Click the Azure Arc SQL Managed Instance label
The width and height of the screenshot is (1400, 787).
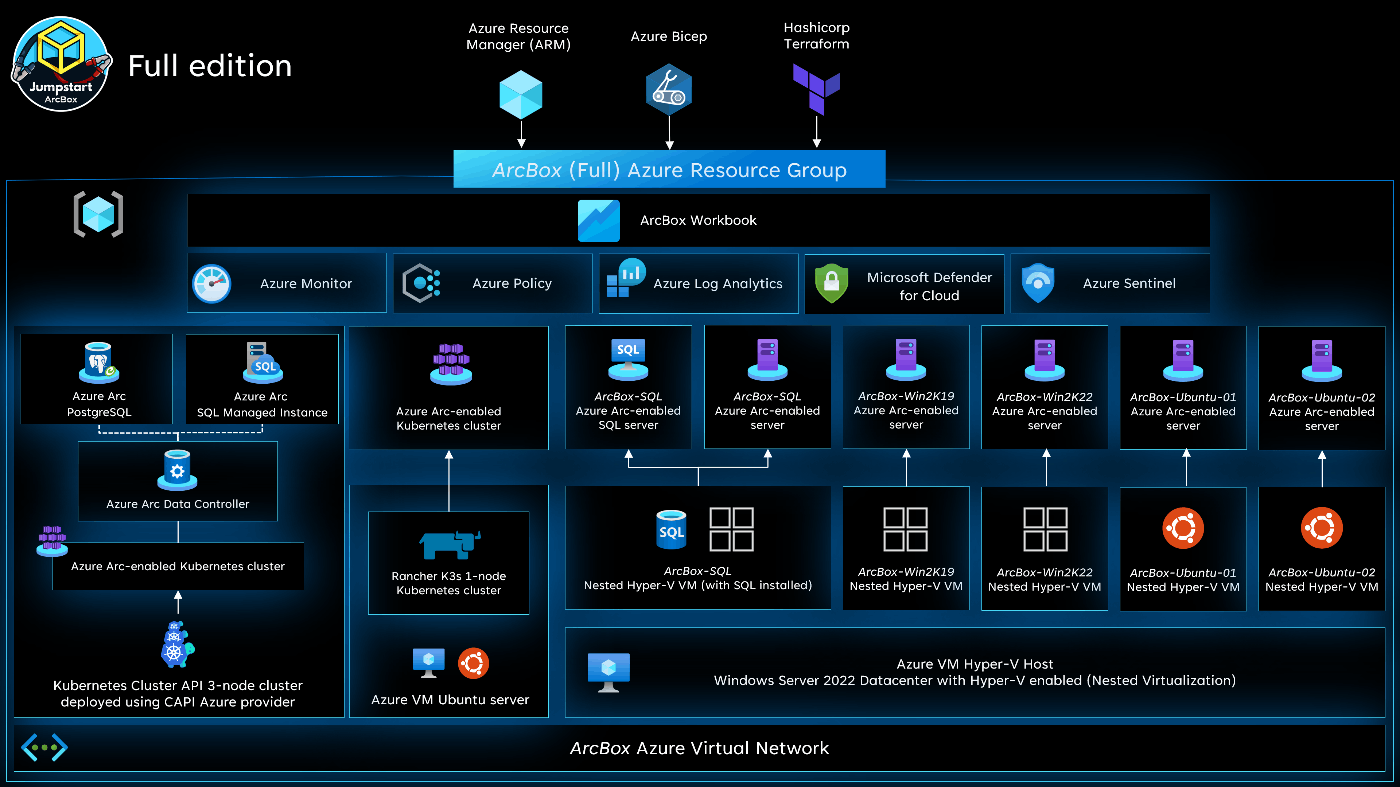coord(262,405)
